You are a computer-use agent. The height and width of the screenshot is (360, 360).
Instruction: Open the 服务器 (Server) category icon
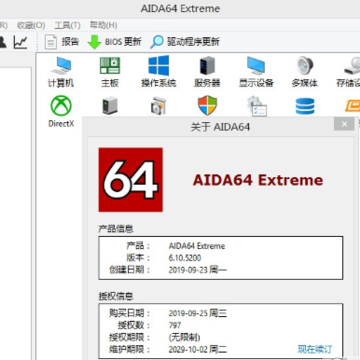point(207,72)
